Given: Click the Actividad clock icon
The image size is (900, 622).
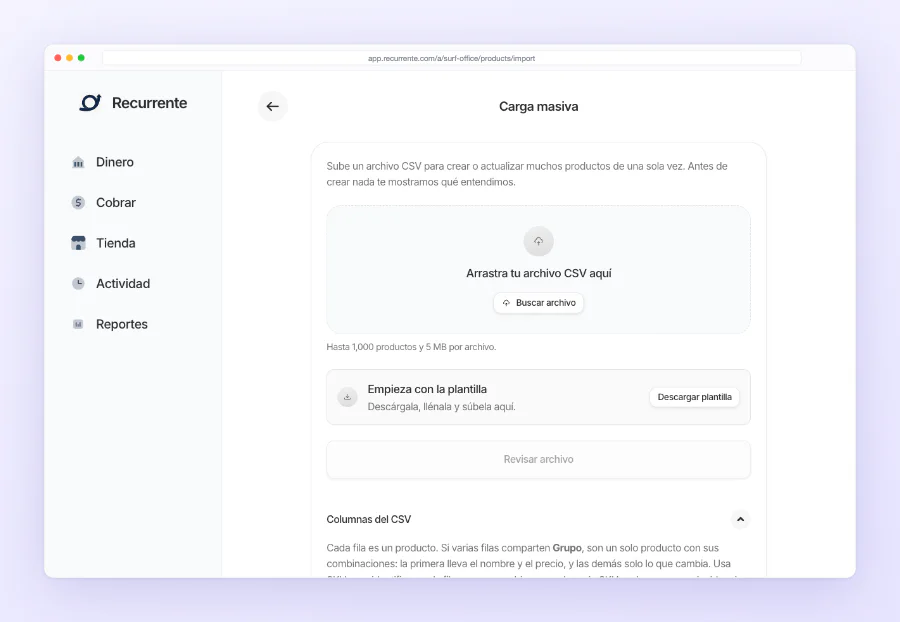Looking at the screenshot, I should [78, 283].
